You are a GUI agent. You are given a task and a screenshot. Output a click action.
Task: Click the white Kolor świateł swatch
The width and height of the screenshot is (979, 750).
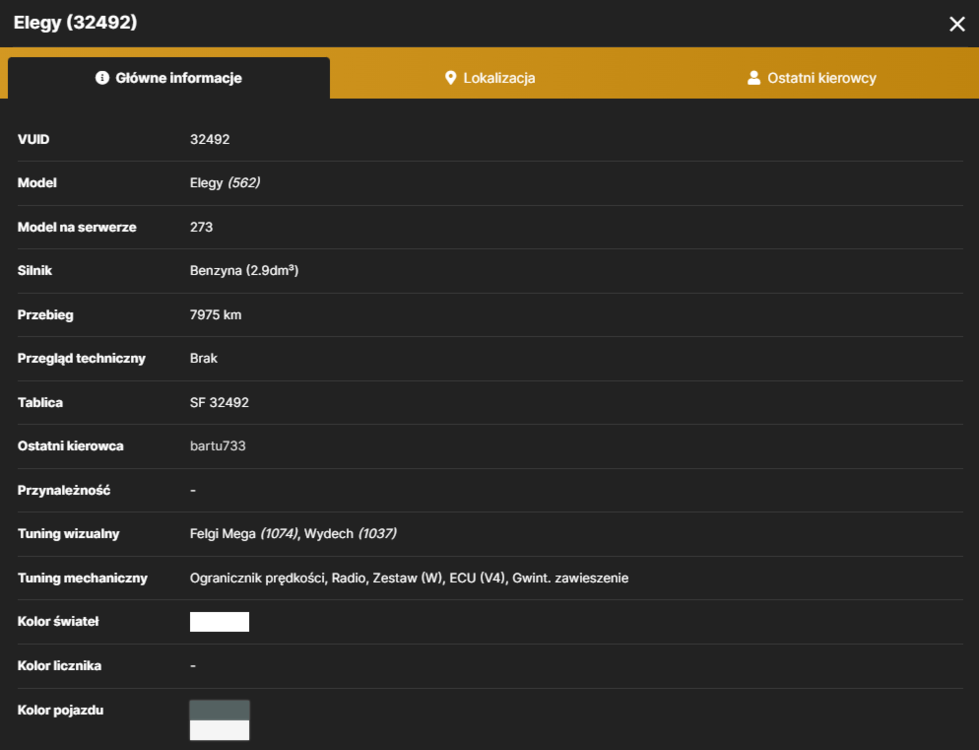click(219, 622)
